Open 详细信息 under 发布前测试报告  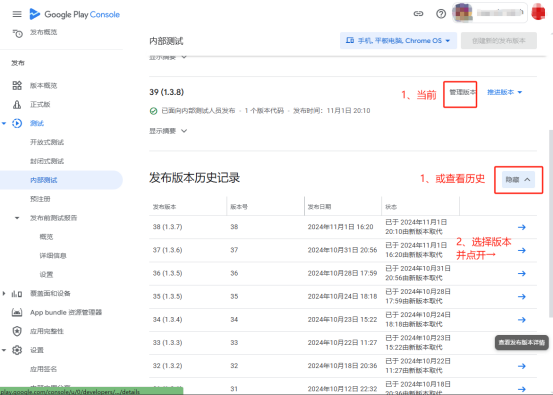click(53, 256)
